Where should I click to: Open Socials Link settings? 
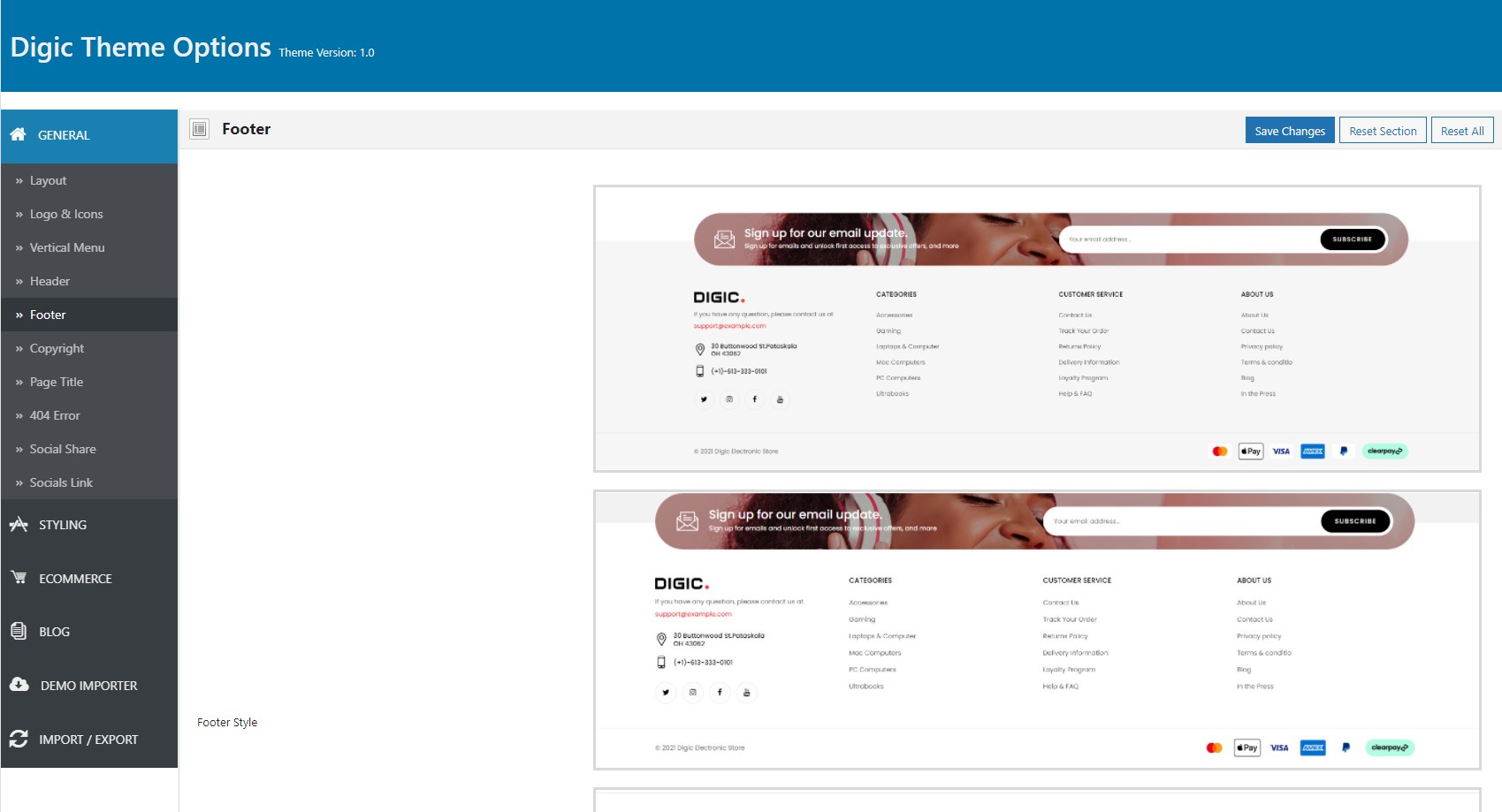point(89,482)
